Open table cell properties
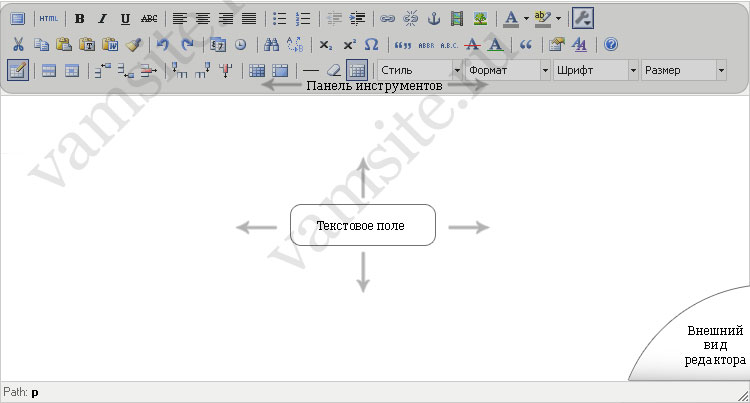750x403 pixels. (72, 71)
